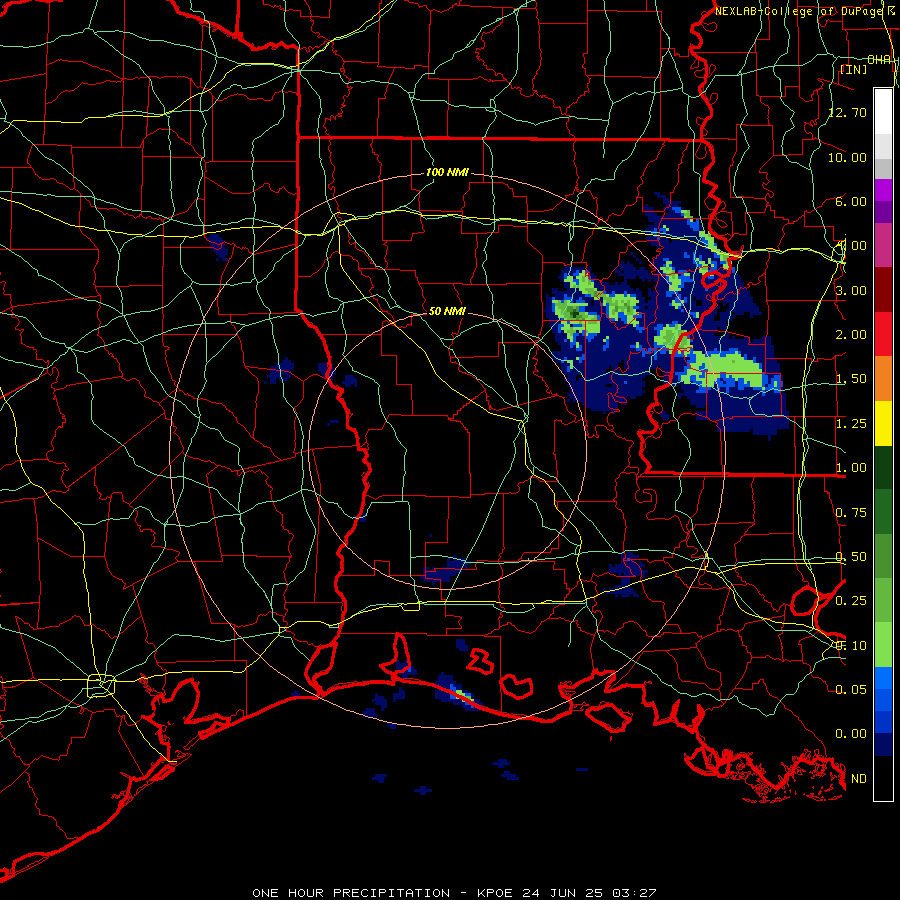Select the 1.25 legend value
This screenshot has width=900, height=900.
click(x=851, y=424)
